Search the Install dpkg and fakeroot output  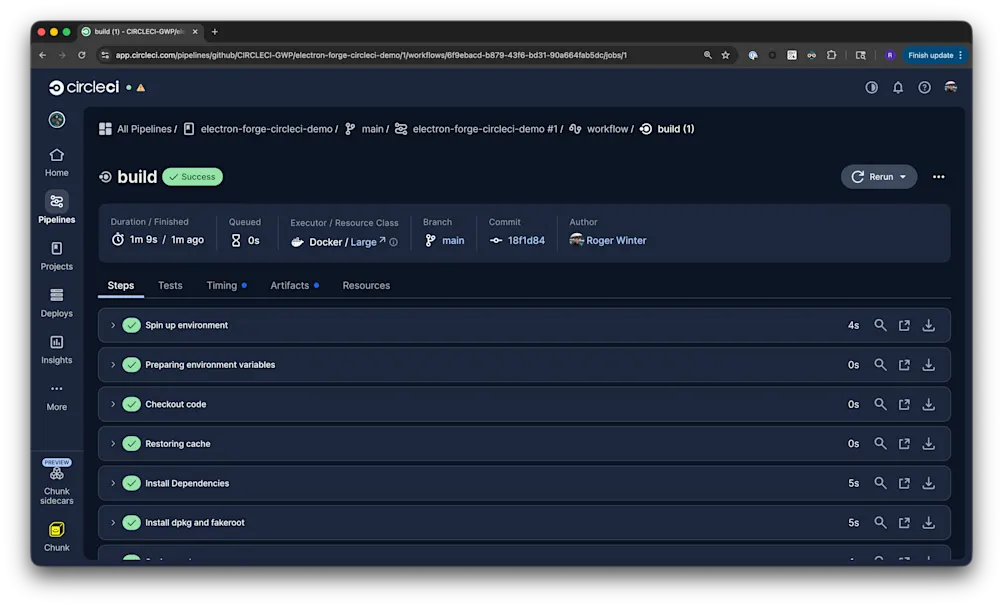880,523
